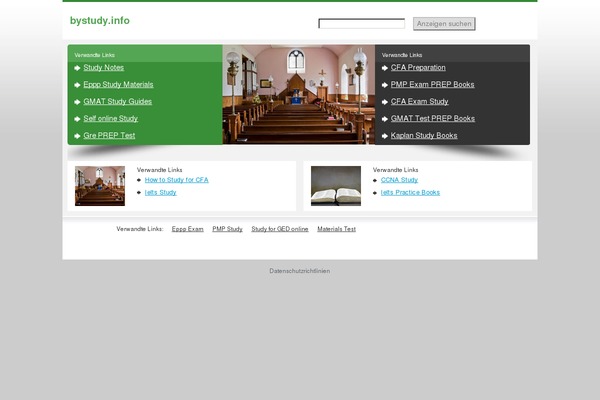Click arrow icon beside Eppp Study Materials
600x400 pixels.
(77, 85)
